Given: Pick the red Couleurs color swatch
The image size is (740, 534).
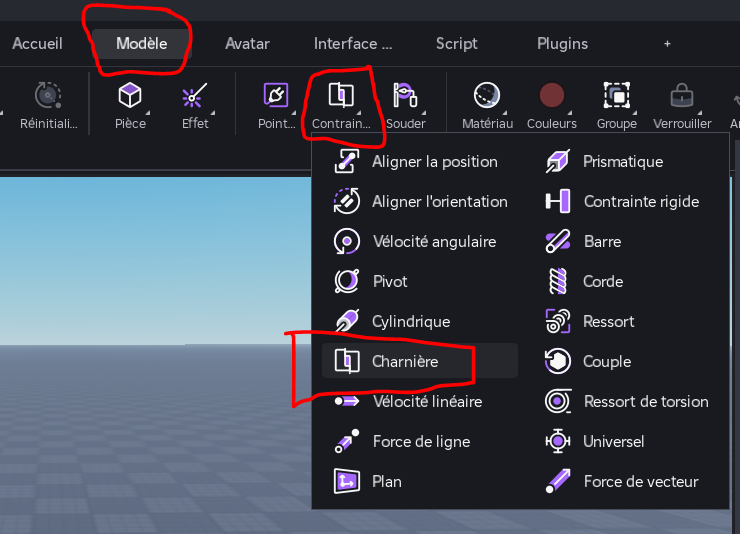Looking at the screenshot, I should (551, 96).
